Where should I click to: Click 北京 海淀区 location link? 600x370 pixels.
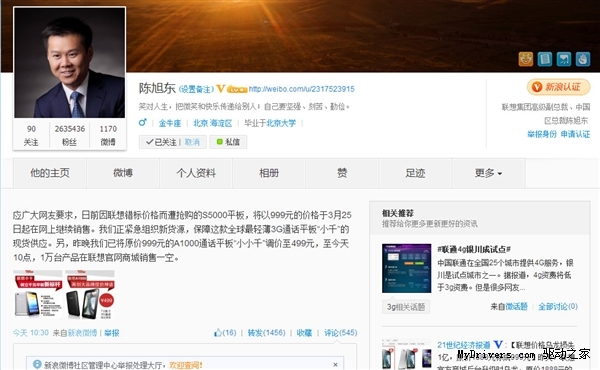[x=213, y=123]
